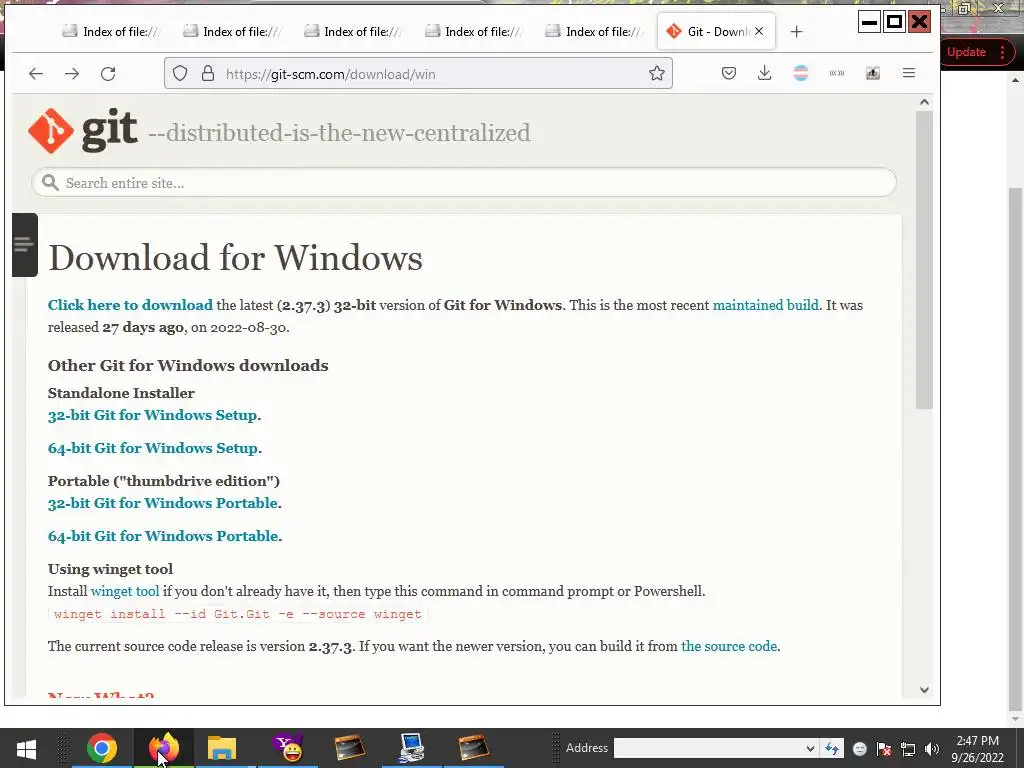Screen dimensions: 1024x768
Task: Open the flag icon with red X in tray
Action: pos(884,749)
